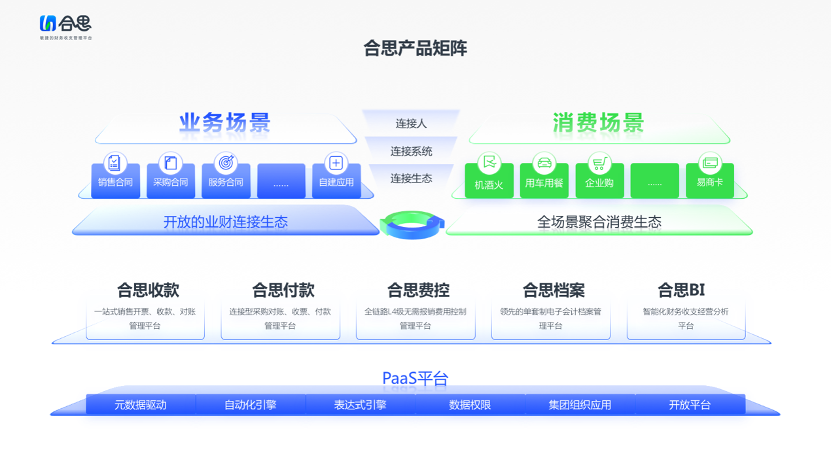This screenshot has height=468, width=832.
Task: Click the 机酒火 flag icon
Action: tap(489, 162)
